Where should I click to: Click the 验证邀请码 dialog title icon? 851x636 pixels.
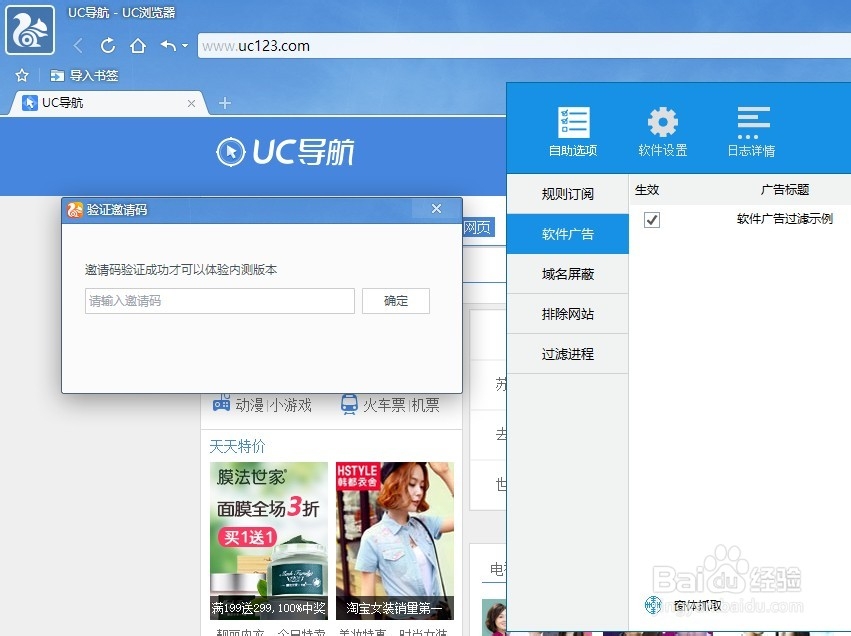pyautogui.click(x=75, y=210)
